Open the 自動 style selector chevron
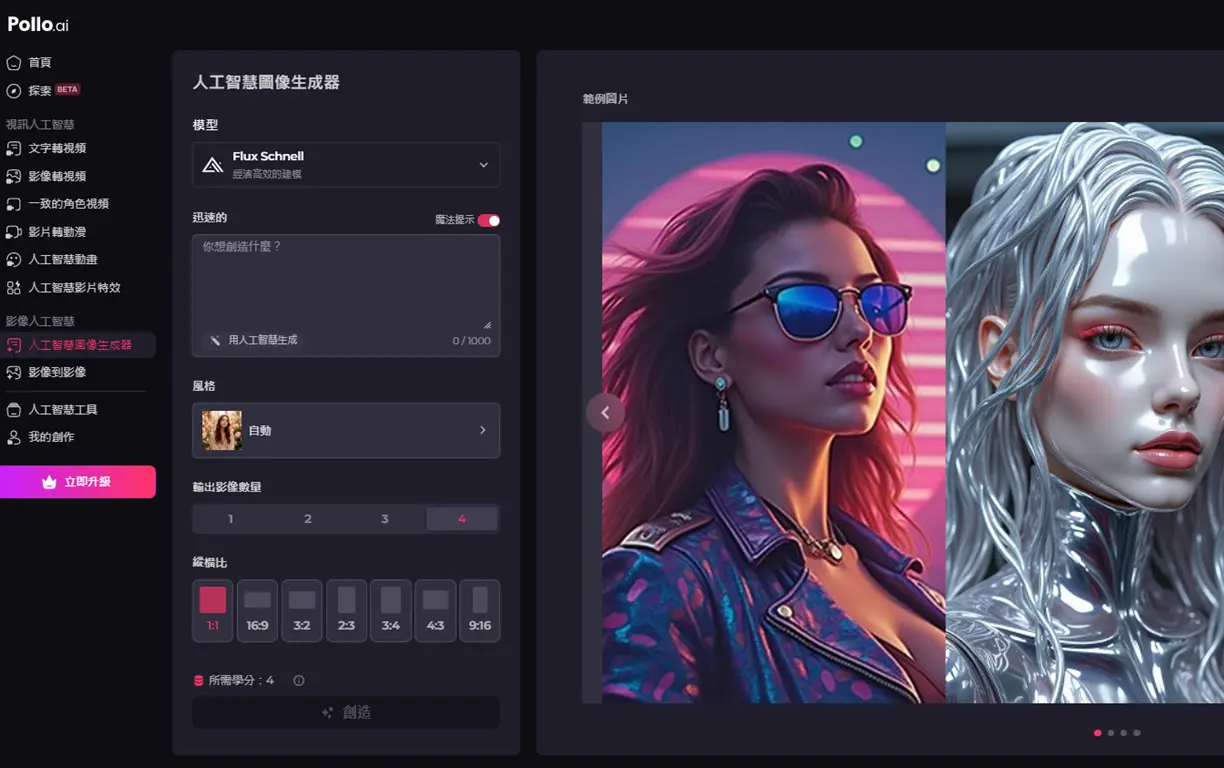The width and height of the screenshot is (1224, 768). (482, 430)
